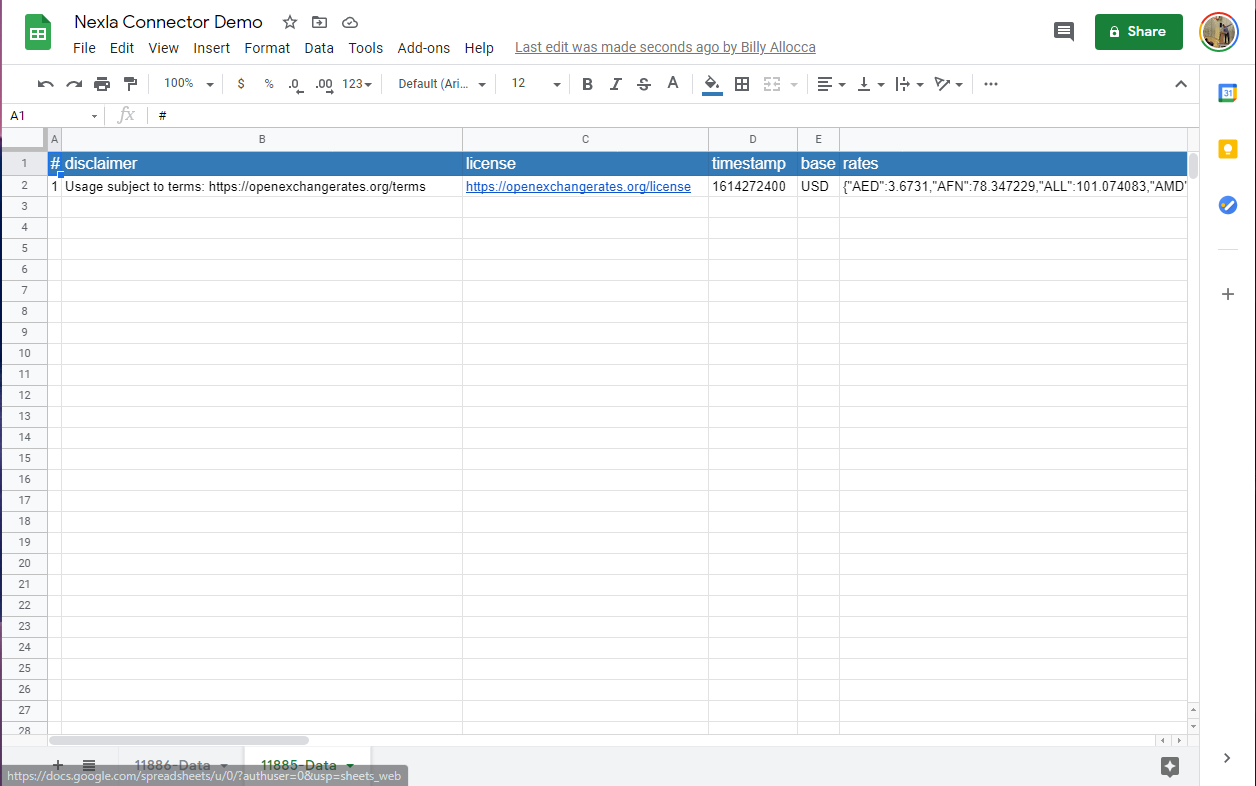This screenshot has width=1256, height=786.
Task: Open the Data menu
Action: (x=319, y=48)
